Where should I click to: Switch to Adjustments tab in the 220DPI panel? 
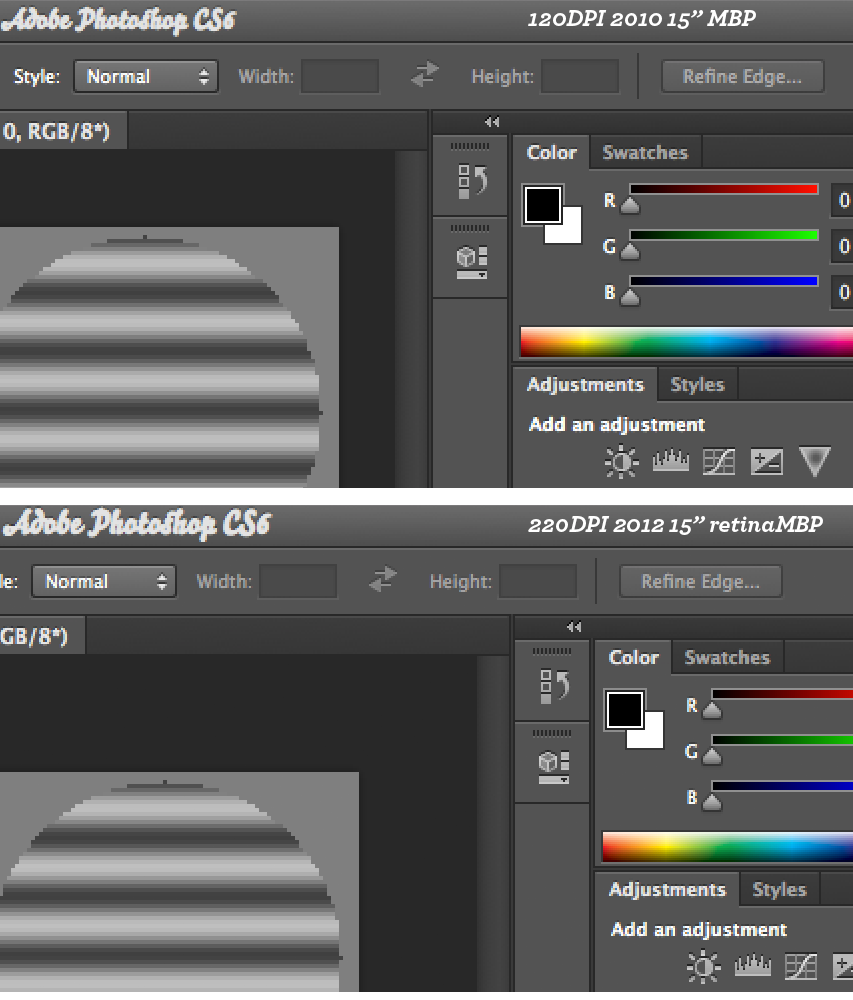pos(667,890)
